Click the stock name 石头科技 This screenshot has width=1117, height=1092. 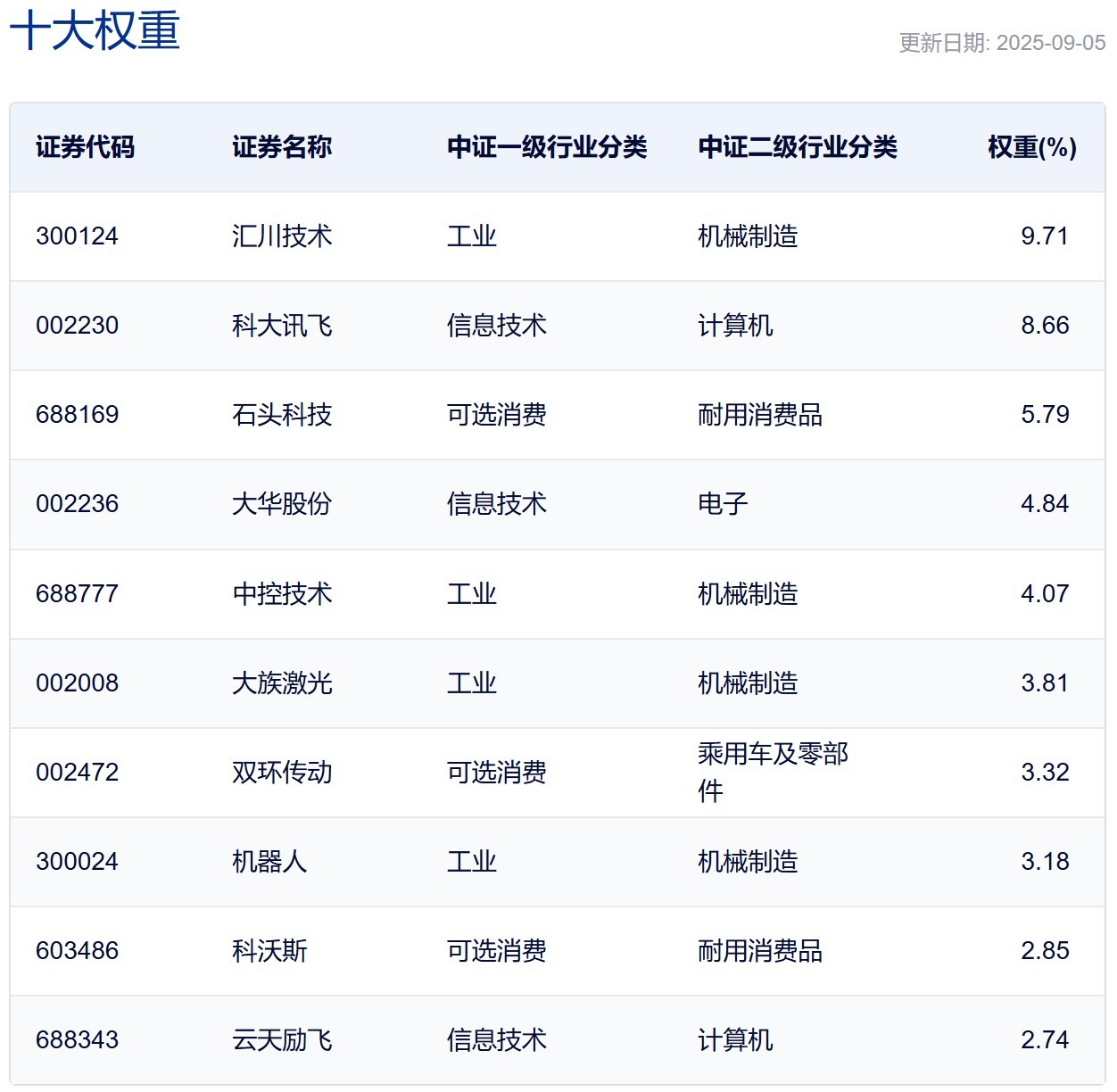coord(282,415)
